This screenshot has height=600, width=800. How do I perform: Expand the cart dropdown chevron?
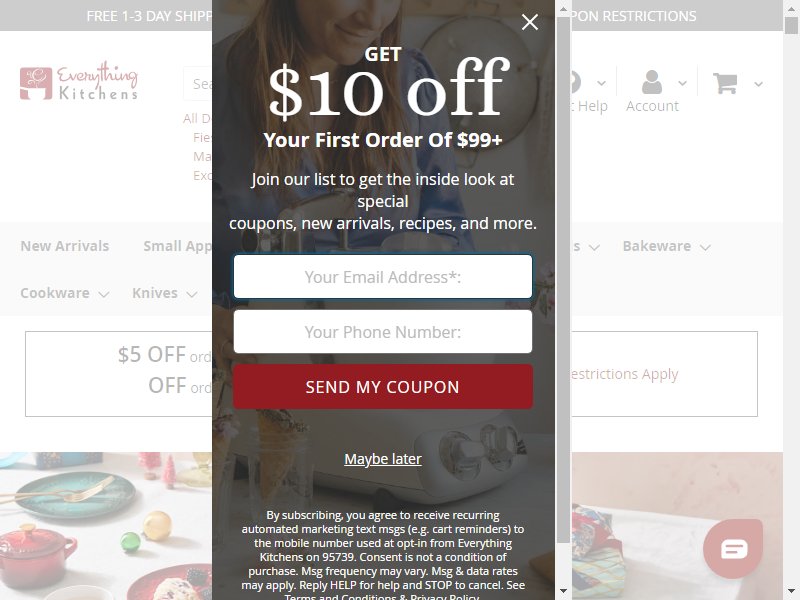759,84
